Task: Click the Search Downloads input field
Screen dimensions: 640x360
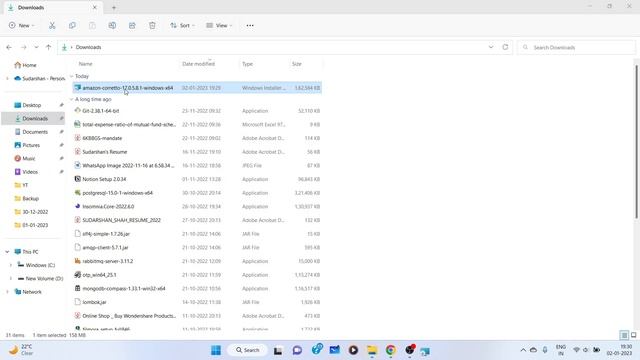Action: tap(576, 47)
